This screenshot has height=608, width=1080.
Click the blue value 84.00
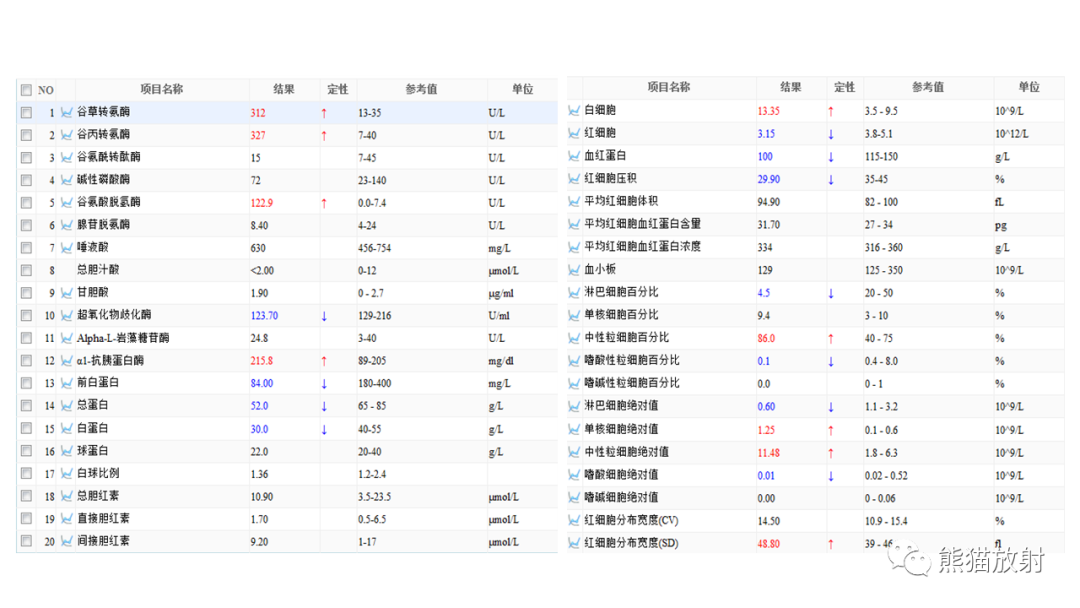[x=262, y=384]
